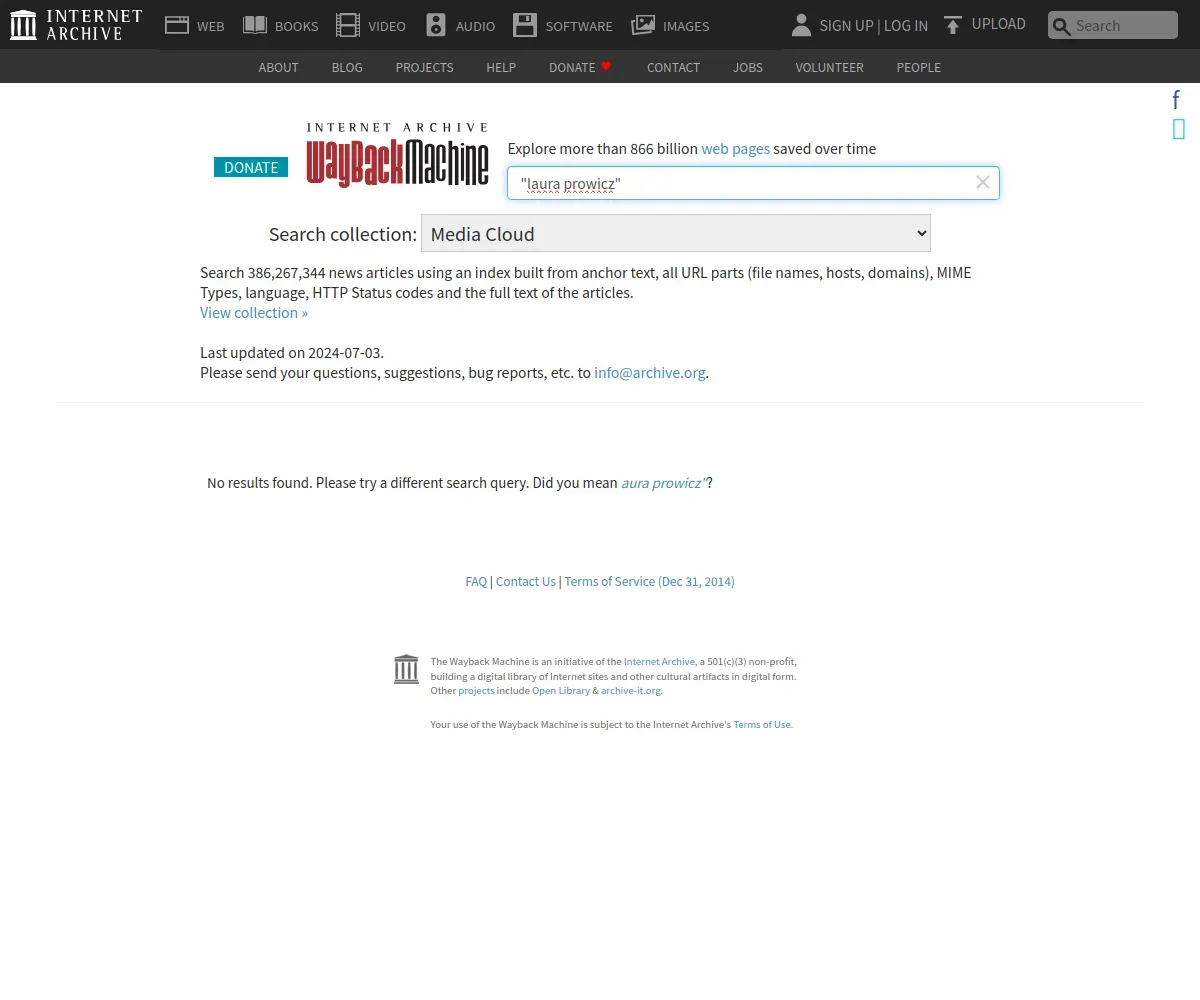Open the Projects menu item
Screen dimensions: 1200x1000
tap(424, 67)
